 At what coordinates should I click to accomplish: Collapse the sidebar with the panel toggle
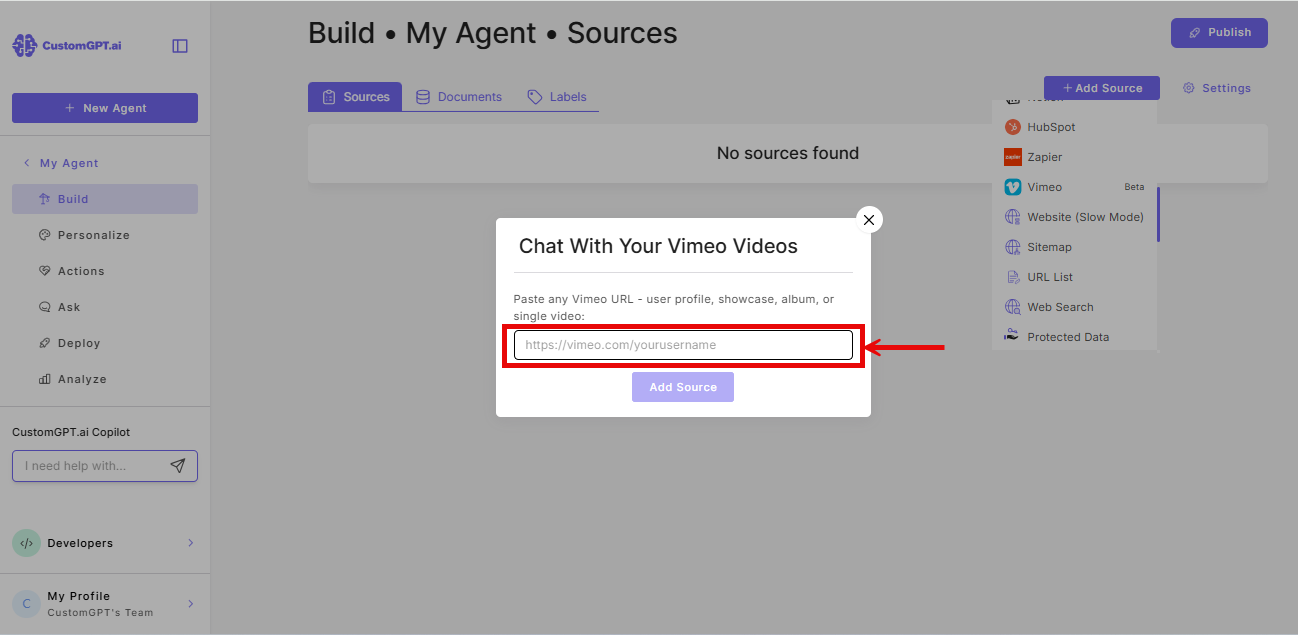point(180,45)
